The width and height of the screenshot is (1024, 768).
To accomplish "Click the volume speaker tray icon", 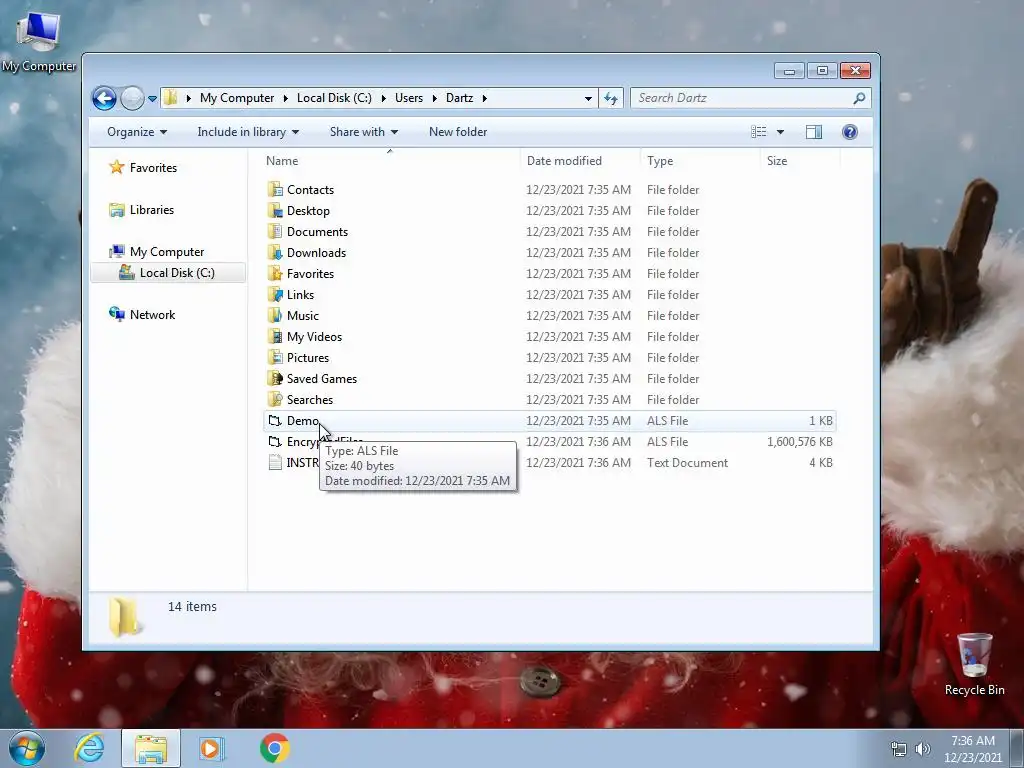I will point(923,749).
